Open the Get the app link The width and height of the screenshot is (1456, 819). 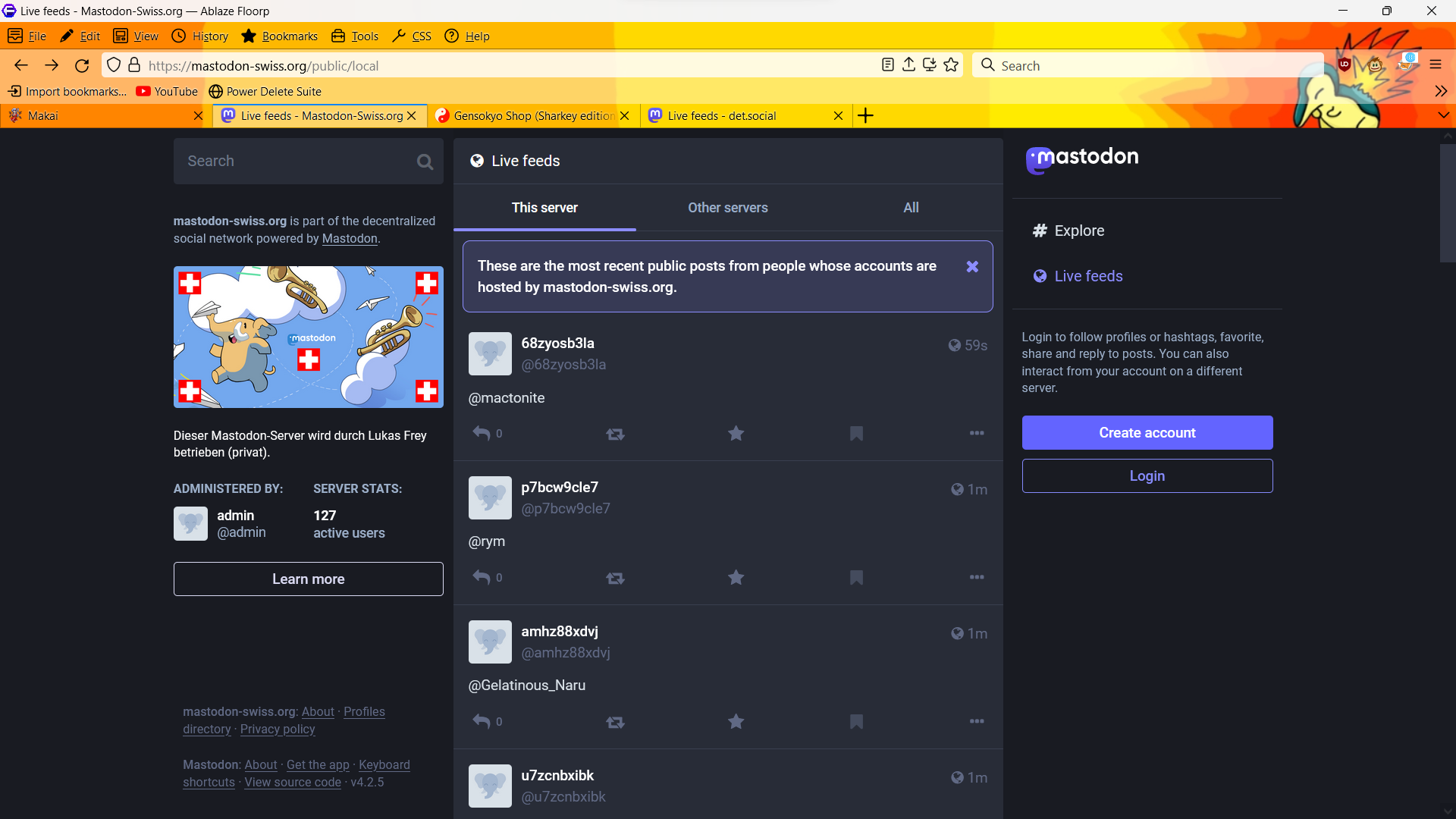pos(318,764)
